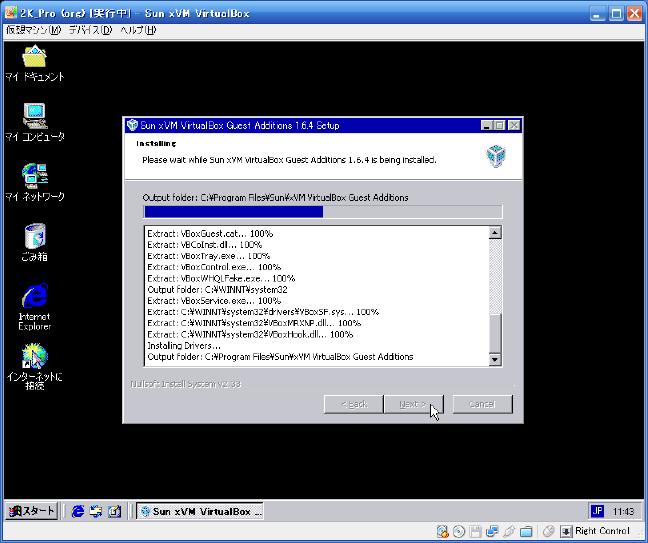Open the デバイス(D) menu
Image resolution: width=648 pixels, height=543 pixels.
coord(90,30)
